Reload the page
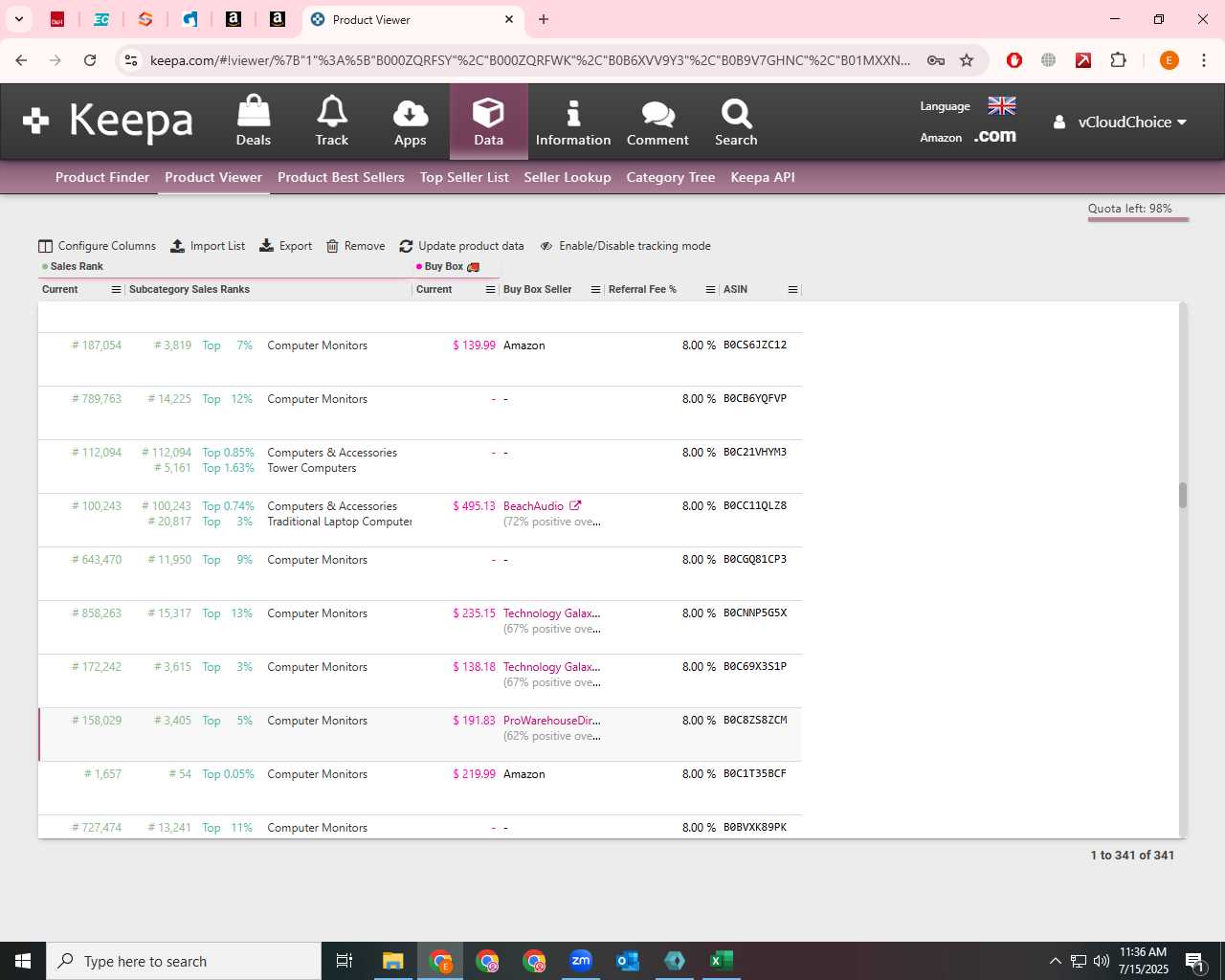The width and height of the screenshot is (1225, 980). 90,60
